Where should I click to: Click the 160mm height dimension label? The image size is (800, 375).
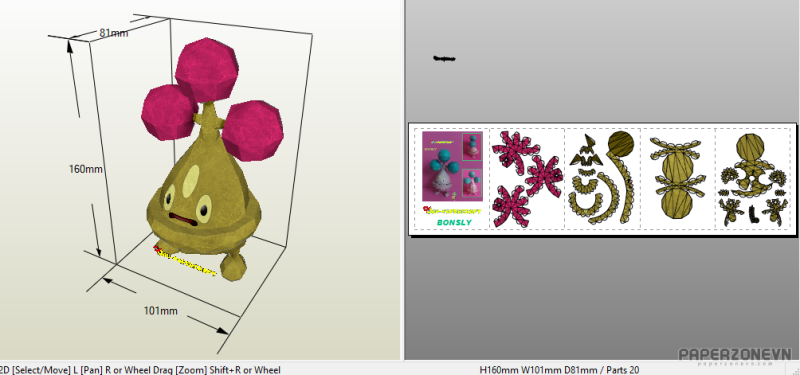click(x=86, y=169)
